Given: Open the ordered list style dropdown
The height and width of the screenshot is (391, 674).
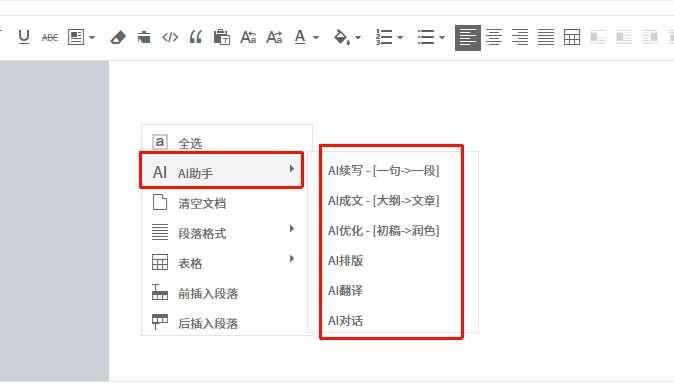Looking at the screenshot, I should click(x=400, y=38).
